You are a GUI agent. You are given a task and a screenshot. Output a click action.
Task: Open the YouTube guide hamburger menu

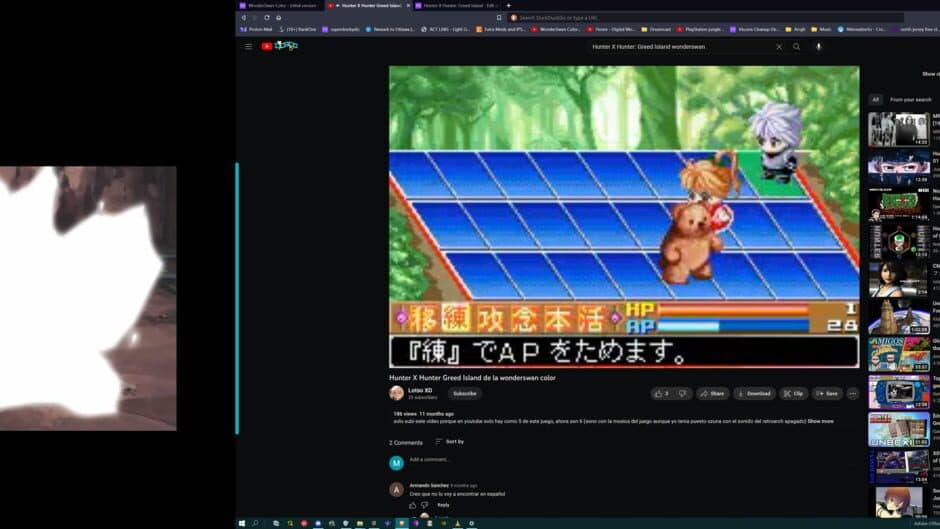(x=248, y=46)
